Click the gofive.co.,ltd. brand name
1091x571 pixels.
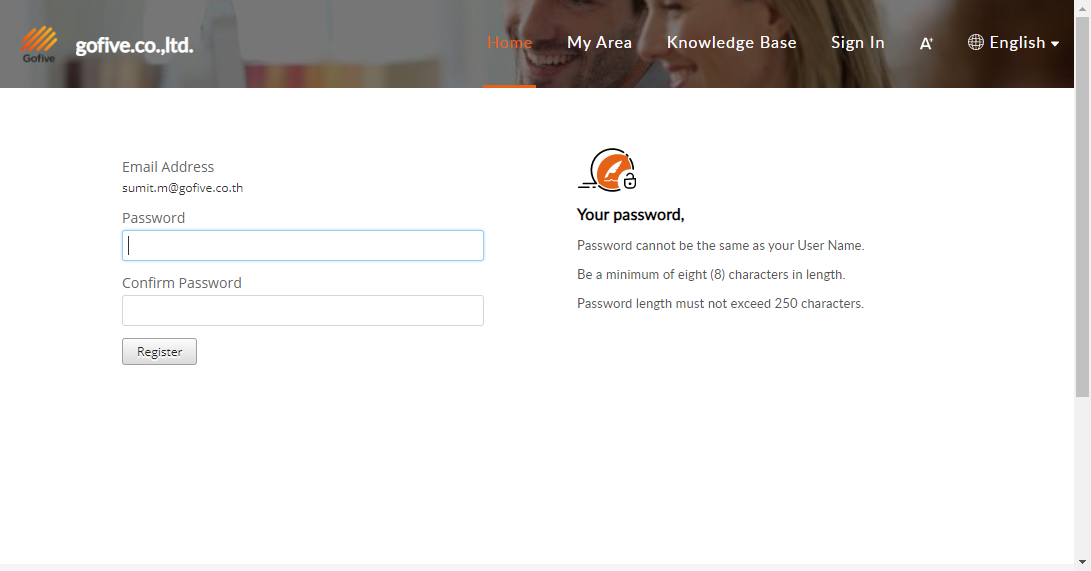coord(134,45)
